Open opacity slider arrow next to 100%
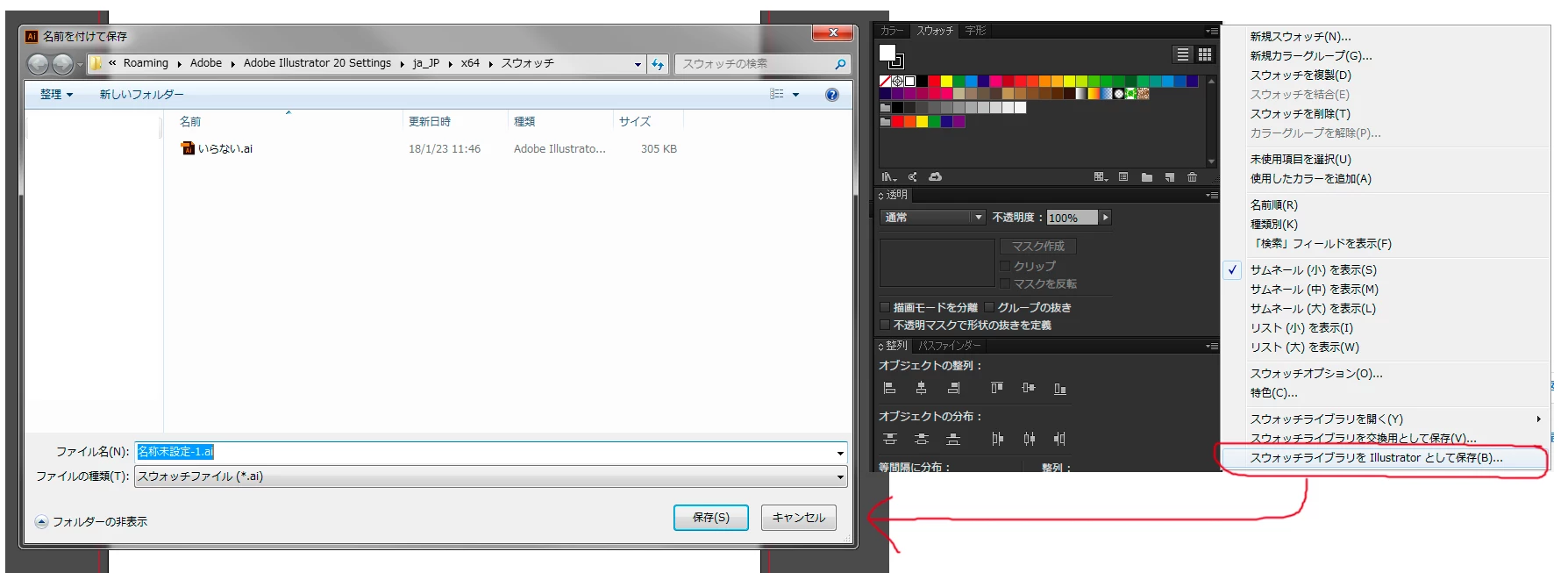 pyautogui.click(x=1105, y=217)
